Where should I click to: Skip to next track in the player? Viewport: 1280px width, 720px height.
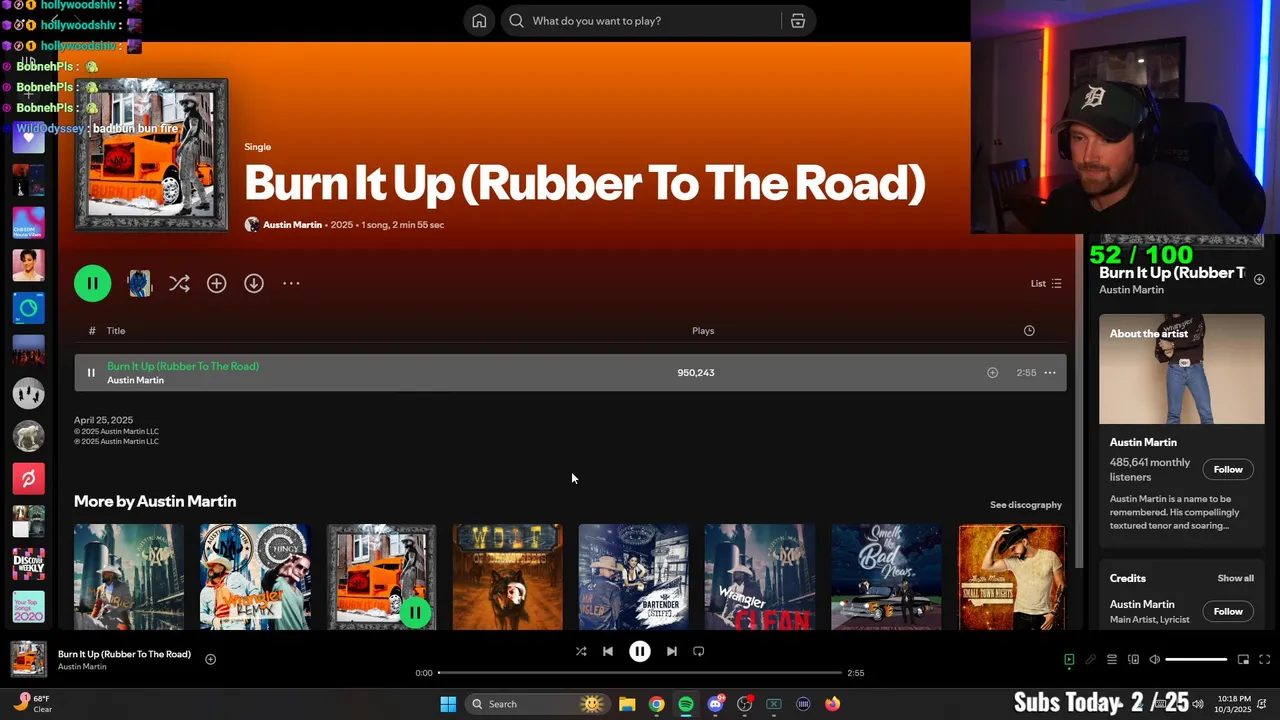point(672,652)
